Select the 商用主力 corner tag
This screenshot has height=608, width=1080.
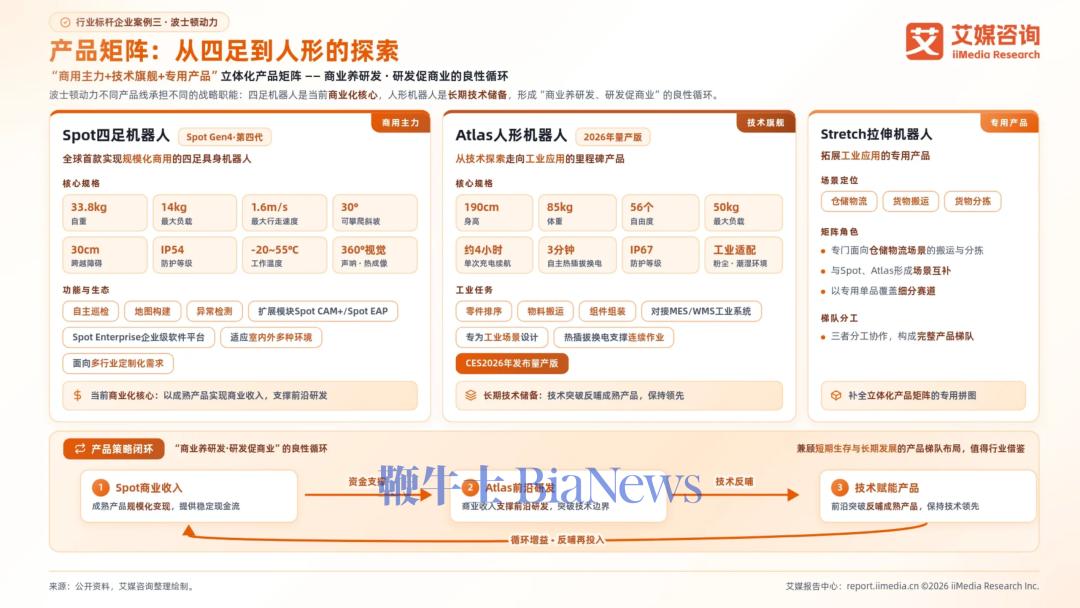click(400, 122)
